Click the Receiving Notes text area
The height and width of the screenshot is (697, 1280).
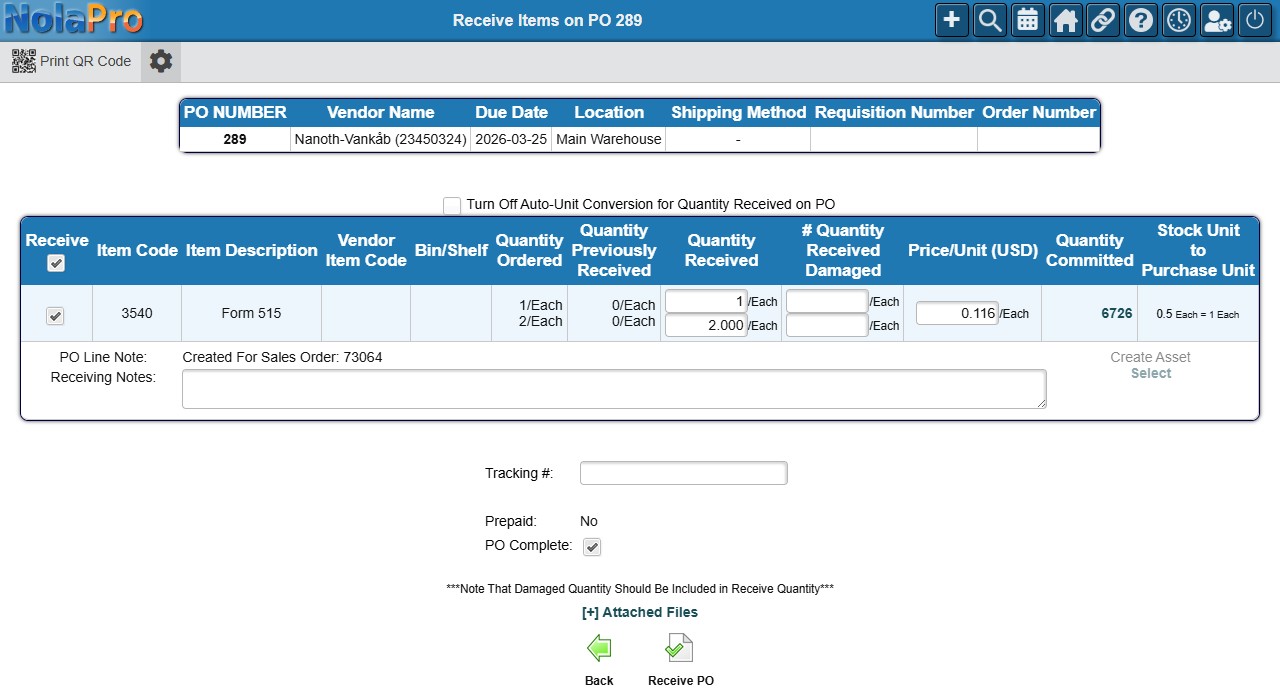pyautogui.click(x=614, y=389)
